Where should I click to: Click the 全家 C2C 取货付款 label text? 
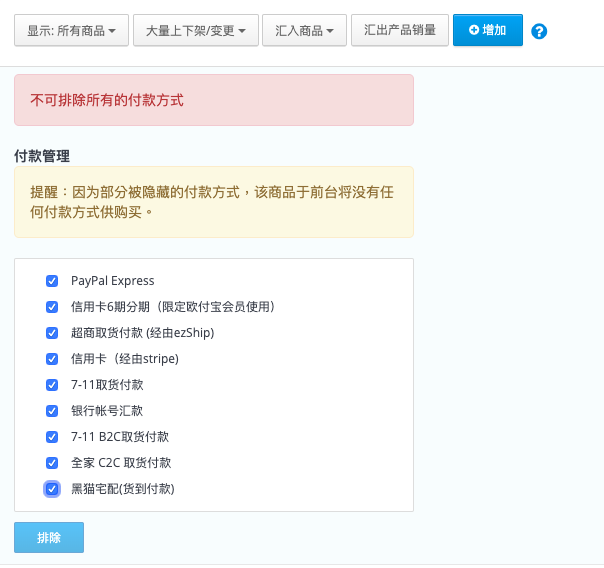click(x=121, y=462)
